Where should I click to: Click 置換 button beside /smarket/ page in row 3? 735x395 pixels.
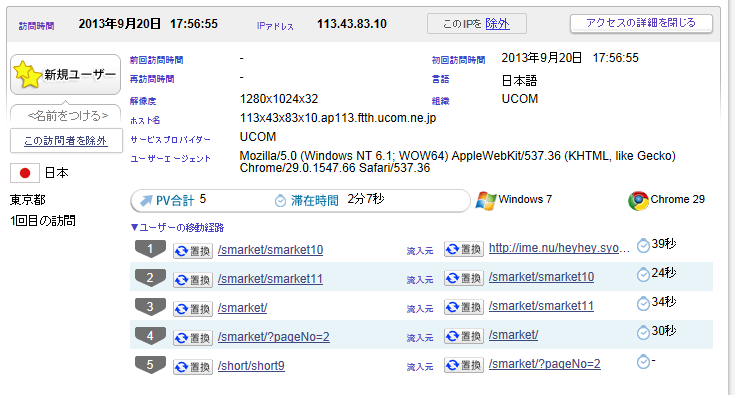[x=193, y=309]
